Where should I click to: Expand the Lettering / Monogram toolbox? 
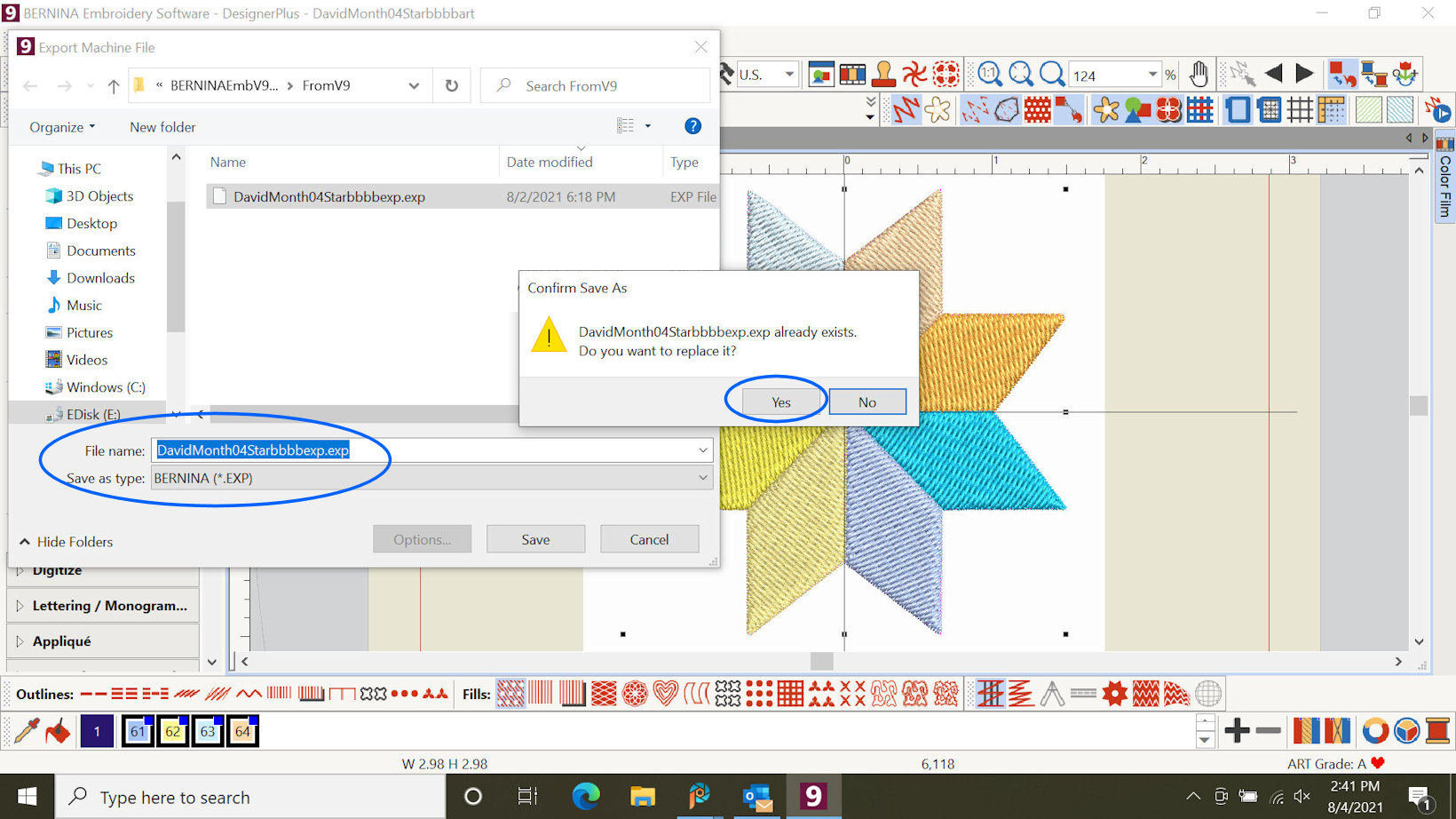(103, 606)
